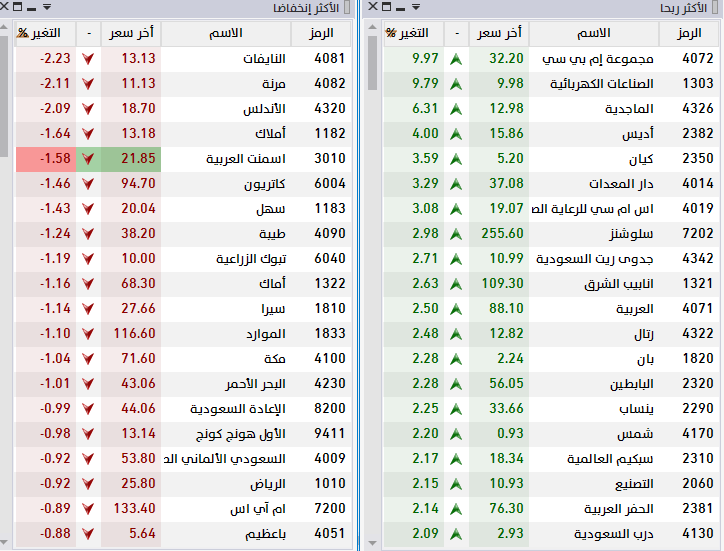The image size is (724, 551).
Task: Sort losers by التغير % column header
Action: [45, 33]
